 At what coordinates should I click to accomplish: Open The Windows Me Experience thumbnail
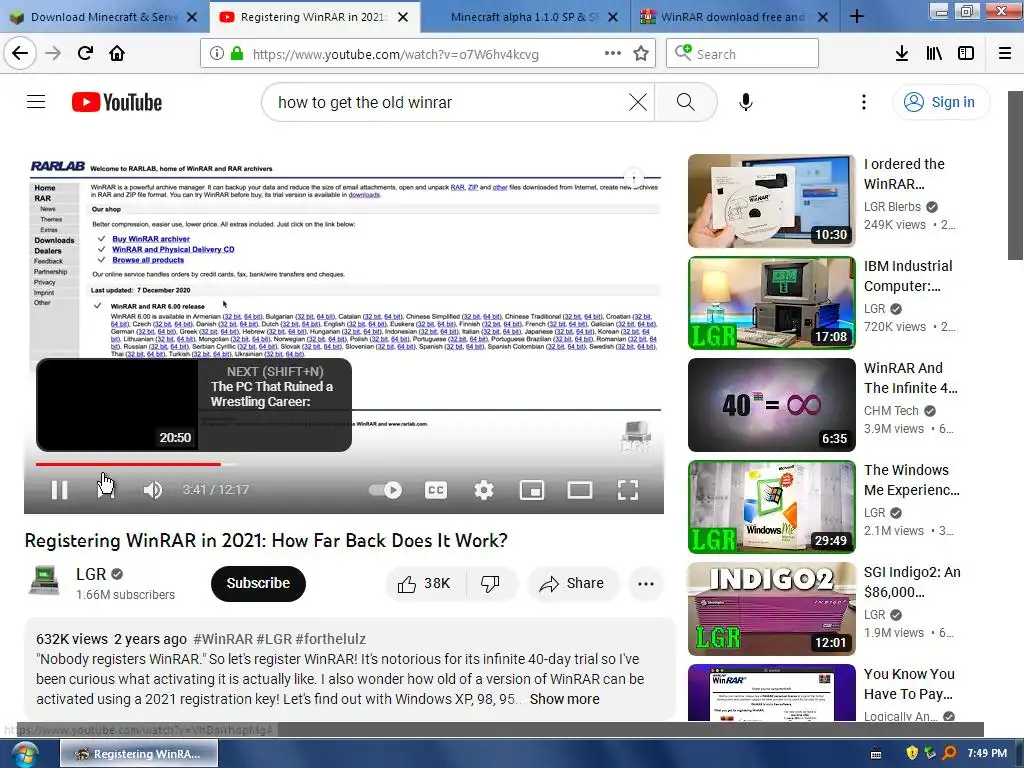[771, 507]
